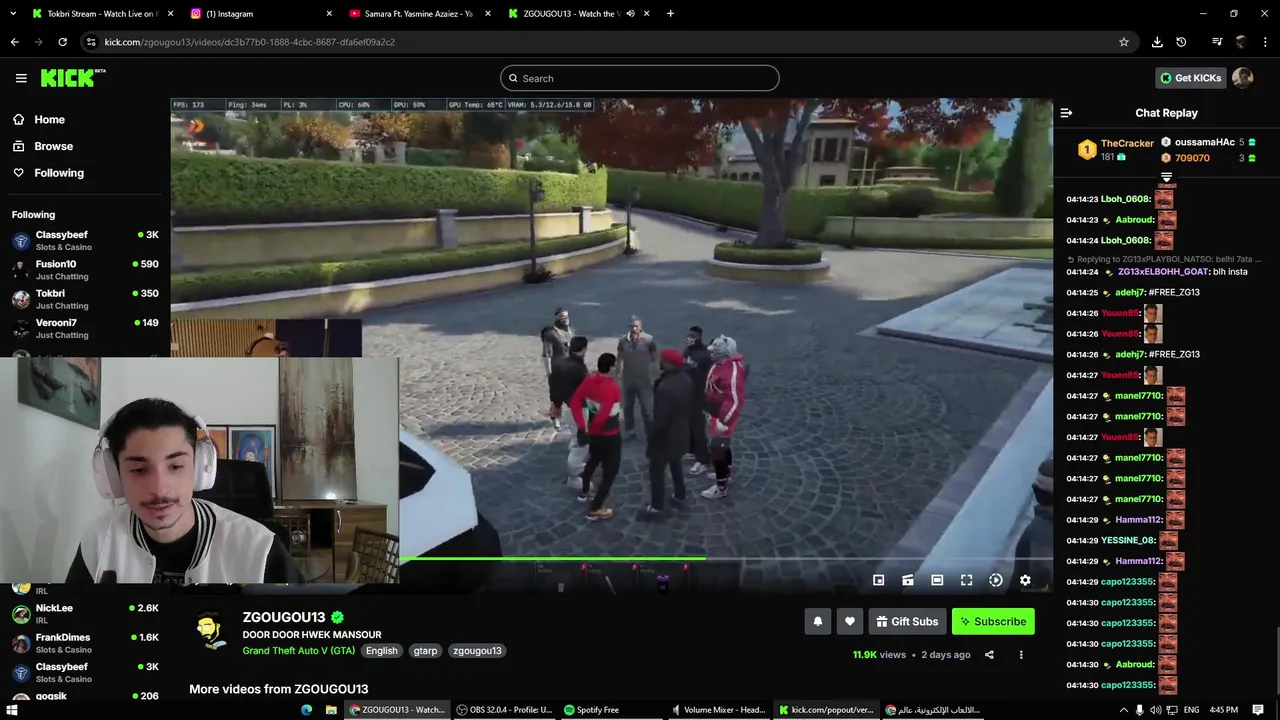Collapse the Chat Replay panel
1280x720 pixels.
click(x=1066, y=113)
